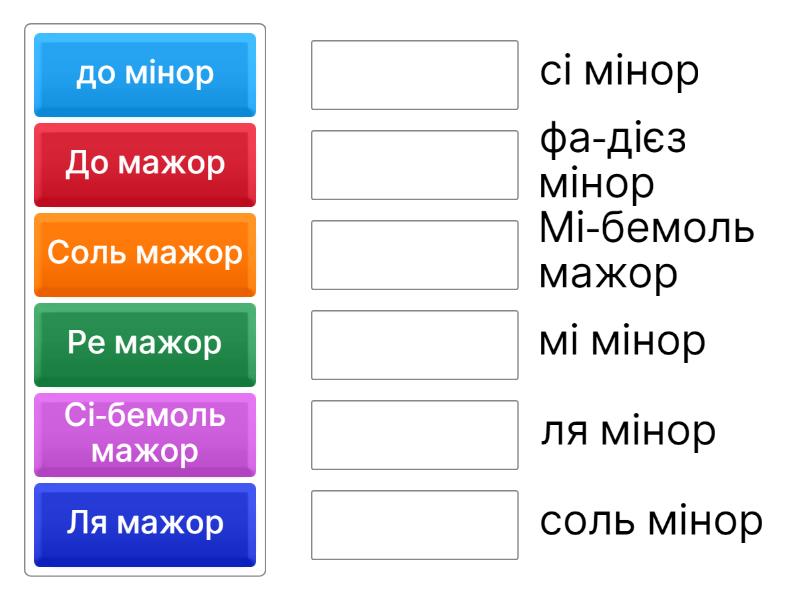Viewport: 800px width, 600px height.
Task: Select the Сі-бемоль мажор tile
Action: click(x=145, y=434)
